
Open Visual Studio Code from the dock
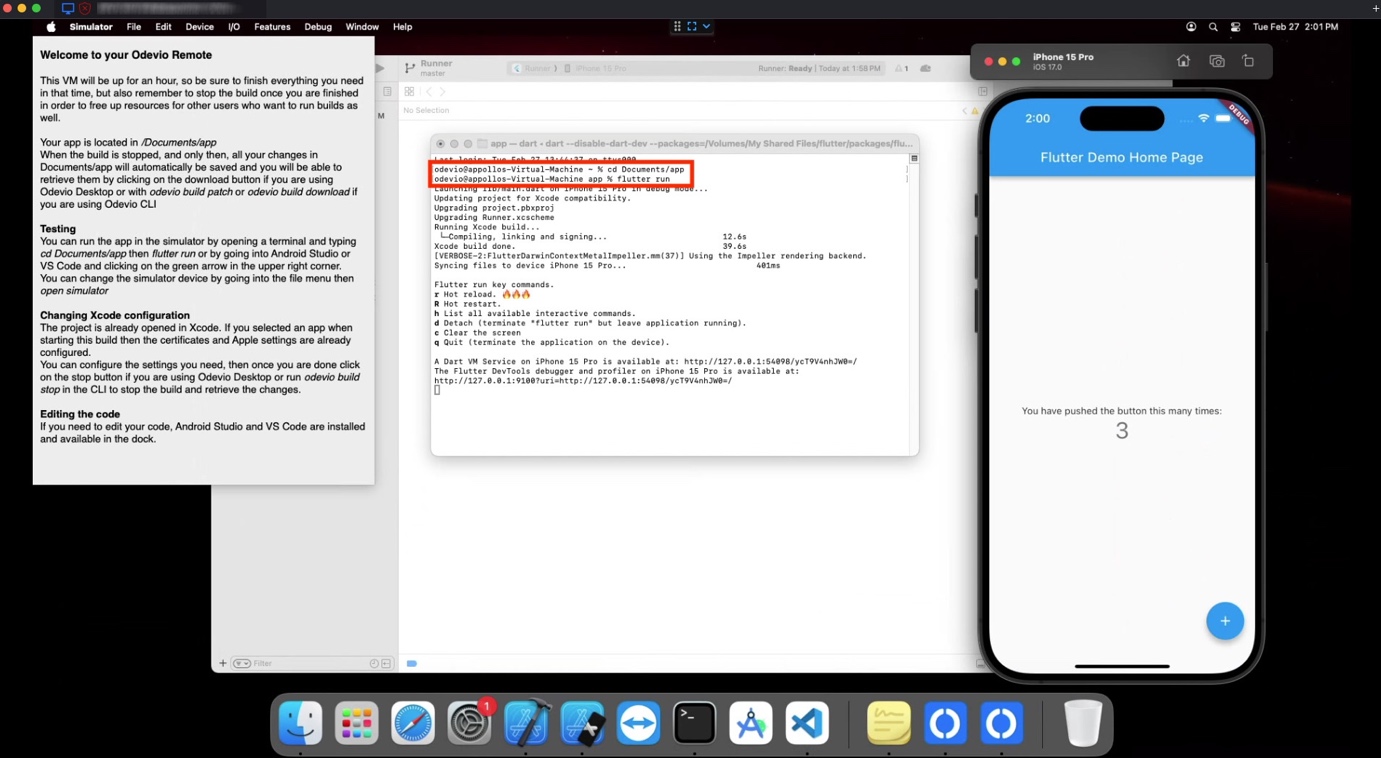pyautogui.click(x=807, y=723)
